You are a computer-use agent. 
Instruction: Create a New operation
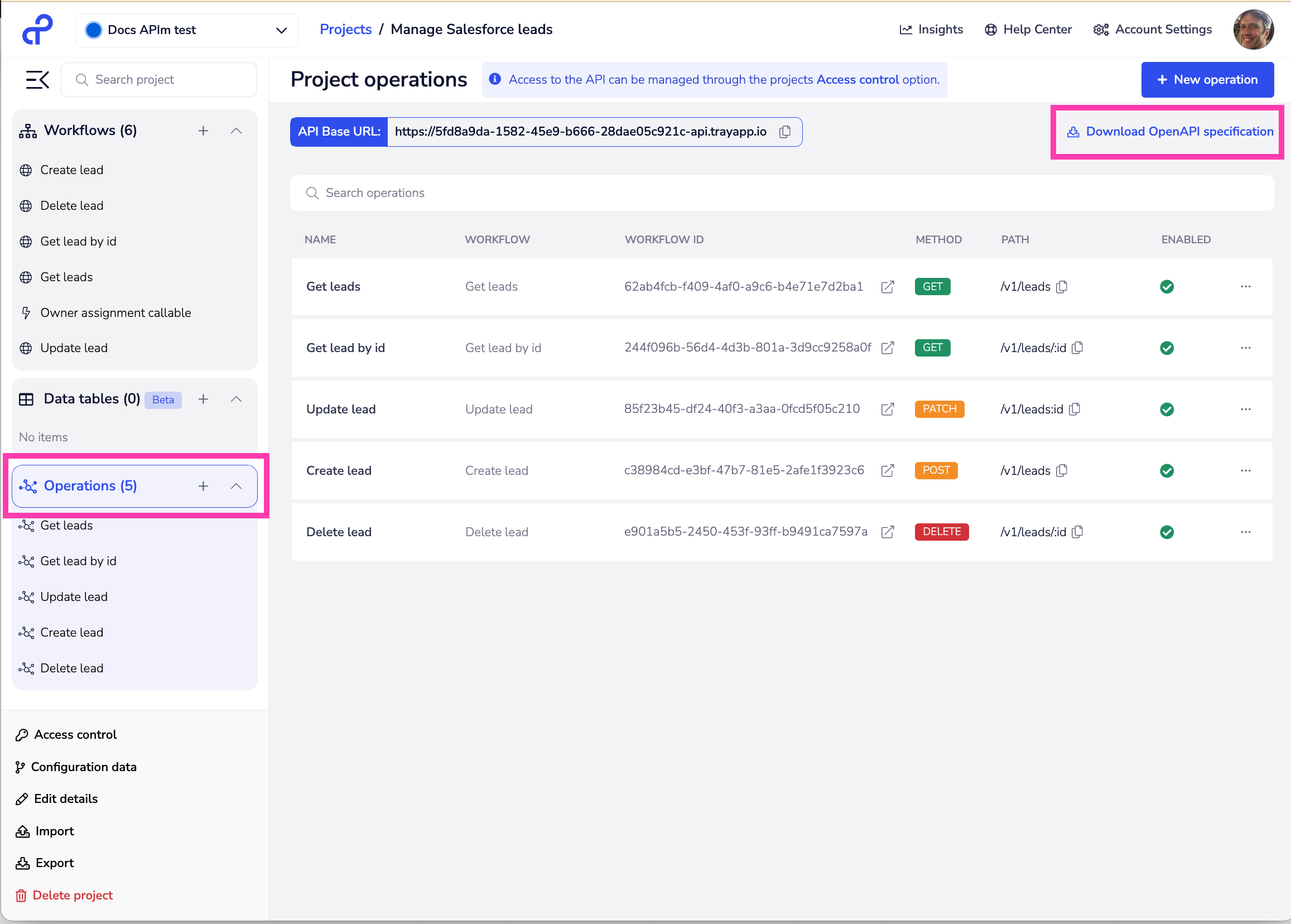(x=1207, y=80)
